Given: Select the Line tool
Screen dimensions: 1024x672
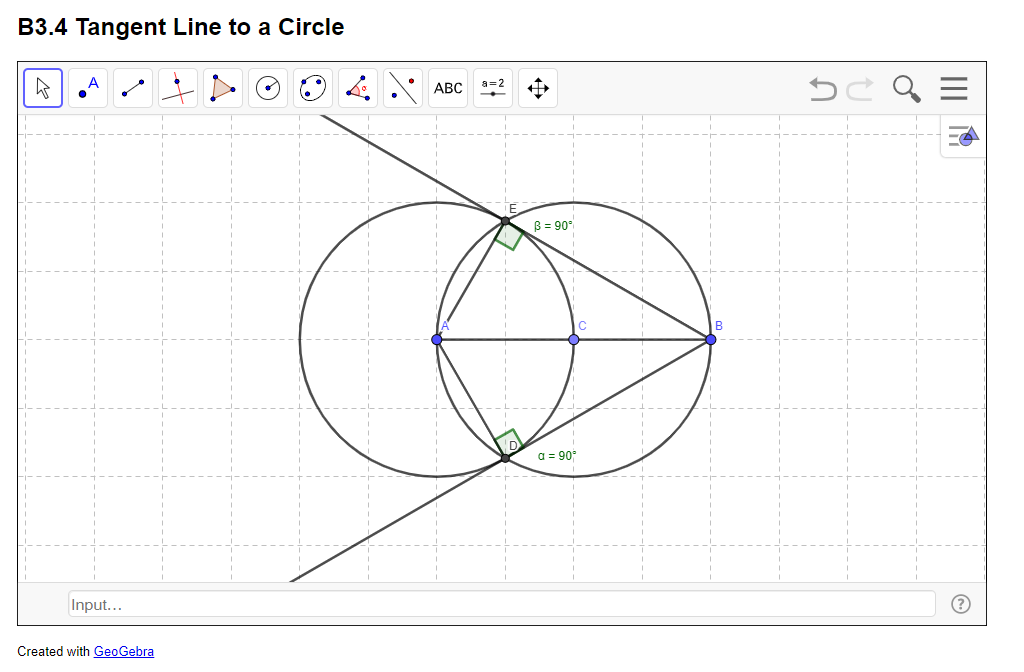Looking at the screenshot, I should tap(133, 88).
